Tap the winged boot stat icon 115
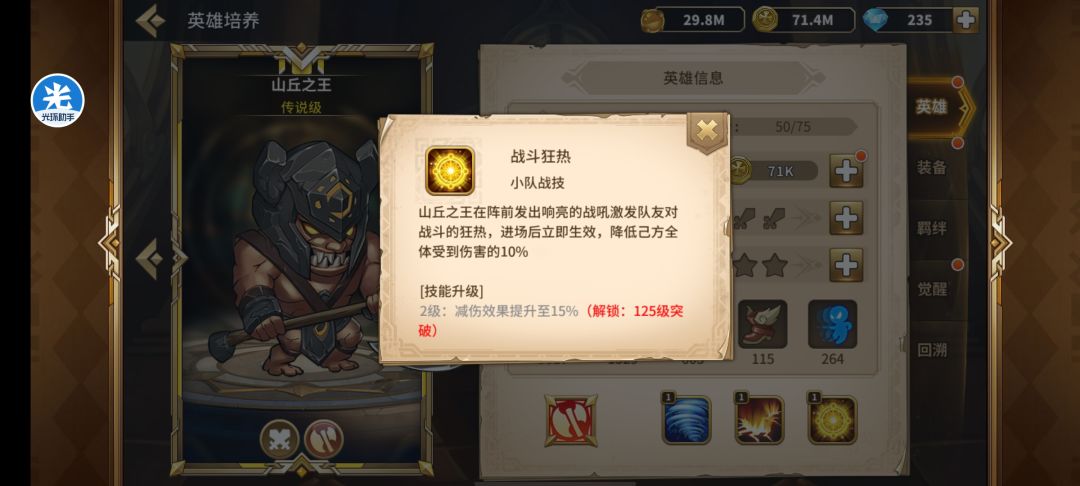1080x486 pixels. click(x=762, y=324)
